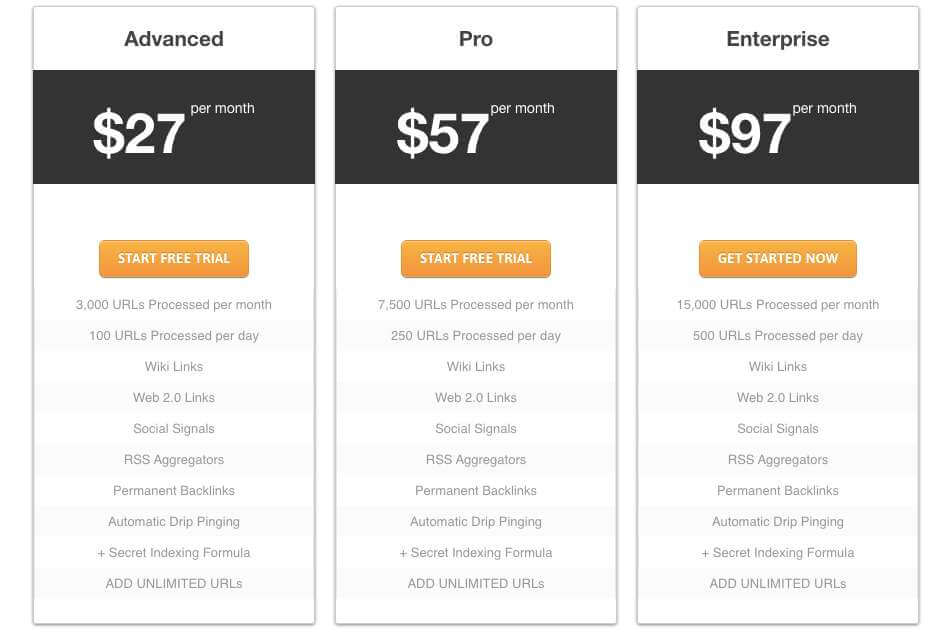Click 500 URLs Processed per day
The height and width of the screenshot is (636, 946).
[778, 336]
